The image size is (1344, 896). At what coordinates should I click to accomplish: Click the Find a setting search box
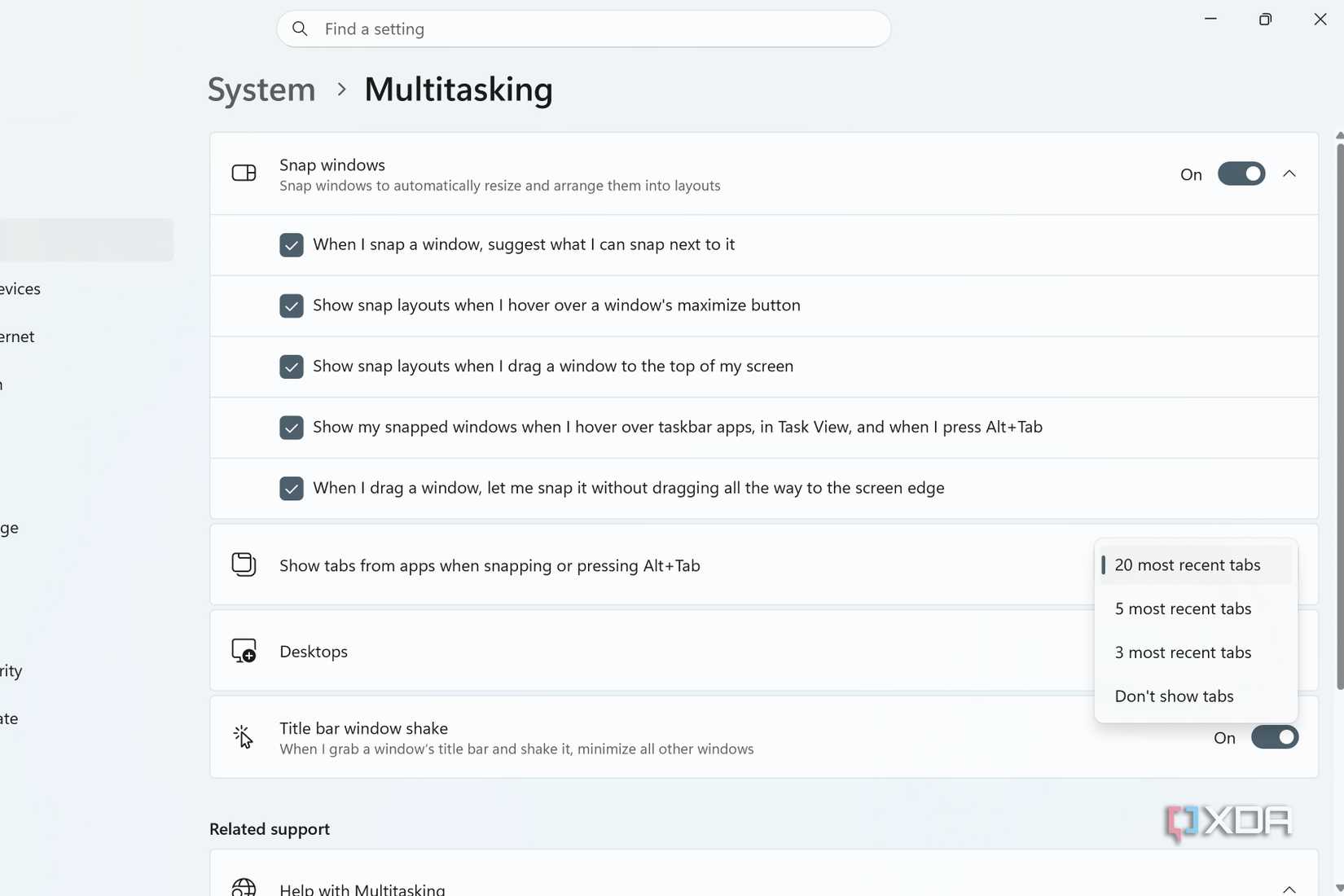pyautogui.click(x=583, y=29)
